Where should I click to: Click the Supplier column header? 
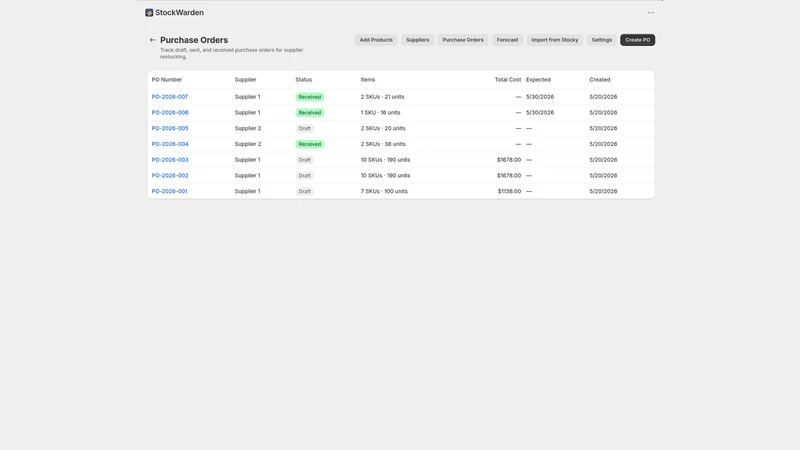tap(245, 80)
